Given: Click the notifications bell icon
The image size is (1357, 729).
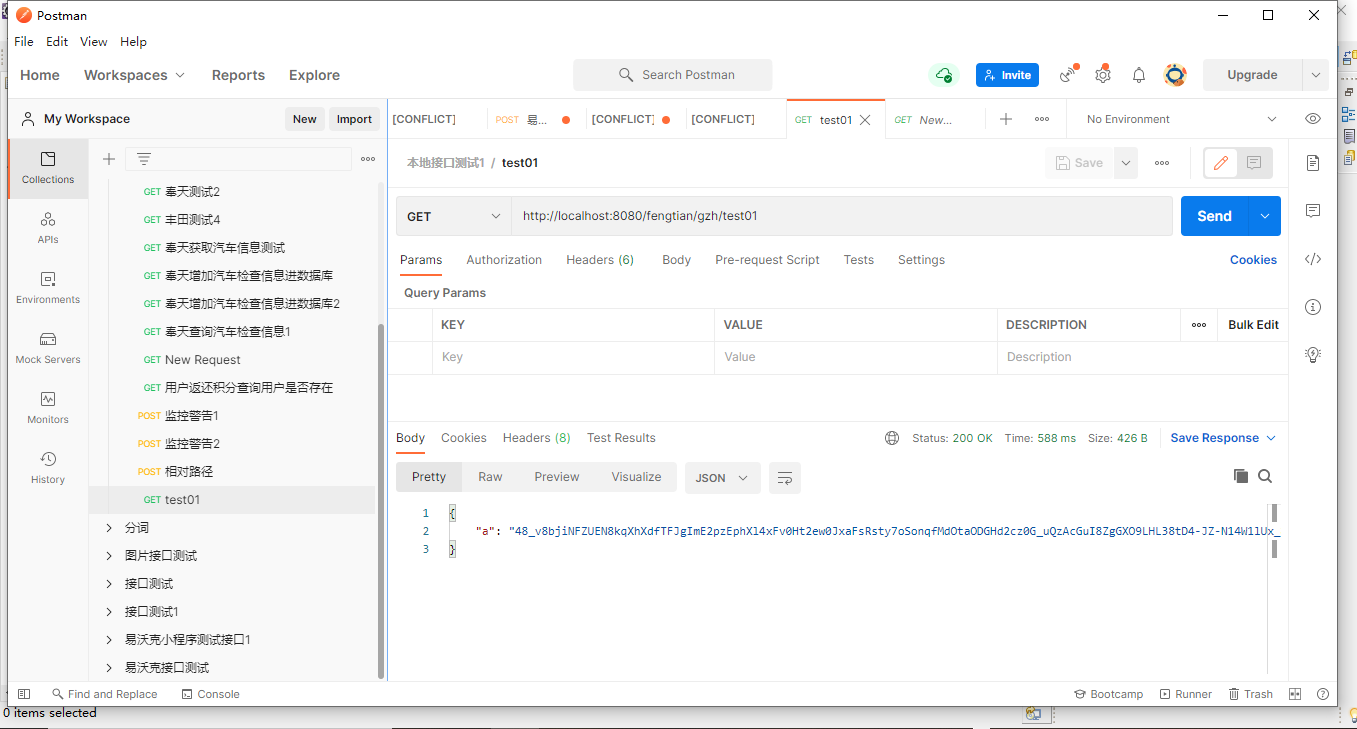Looking at the screenshot, I should coord(1138,75).
